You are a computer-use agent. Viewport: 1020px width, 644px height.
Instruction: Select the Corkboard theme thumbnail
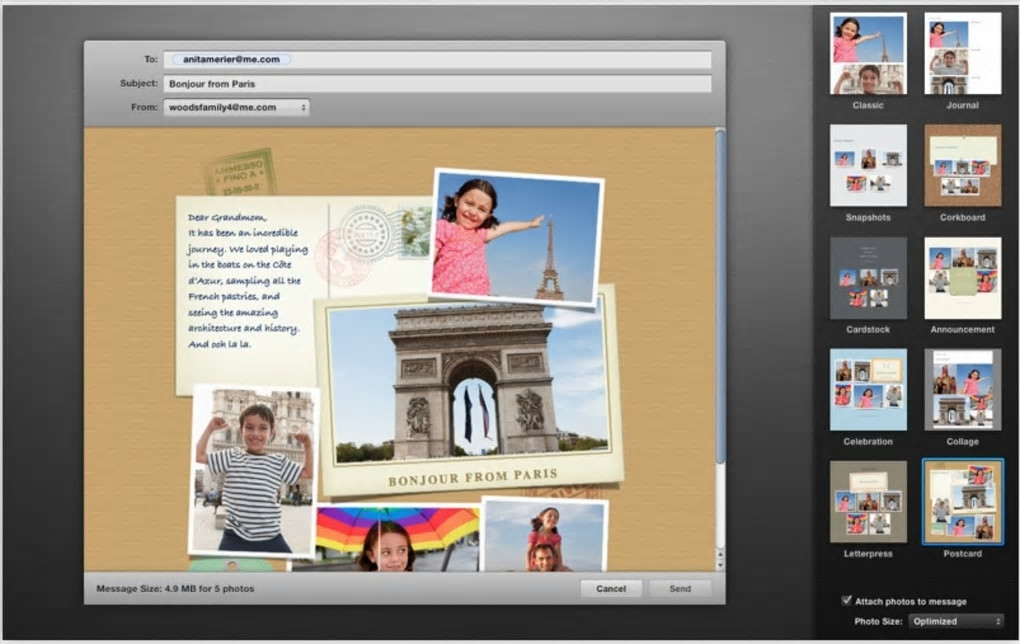coord(962,166)
